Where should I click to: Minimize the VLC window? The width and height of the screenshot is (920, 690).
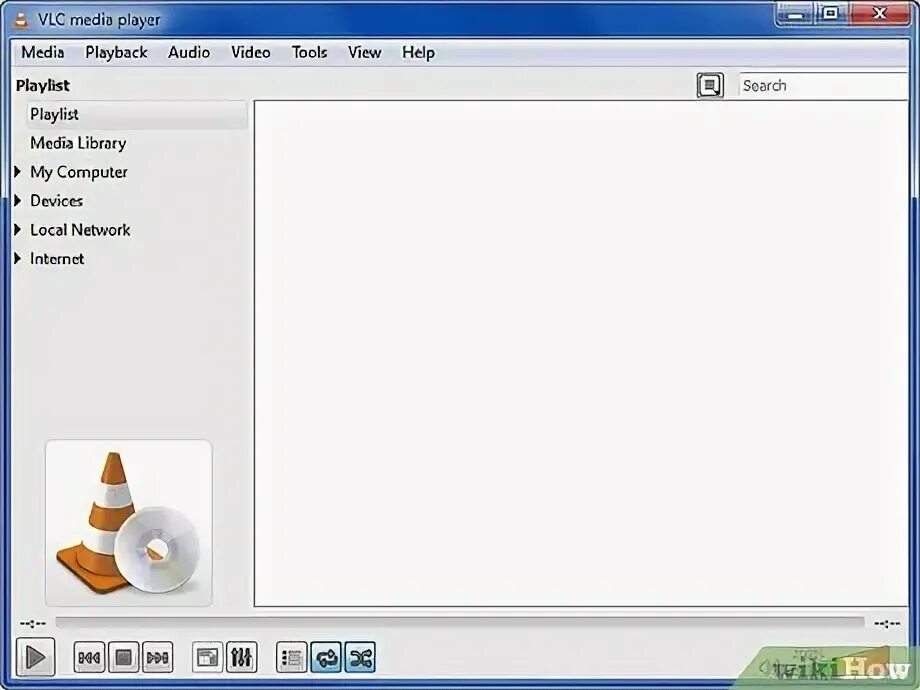point(796,13)
